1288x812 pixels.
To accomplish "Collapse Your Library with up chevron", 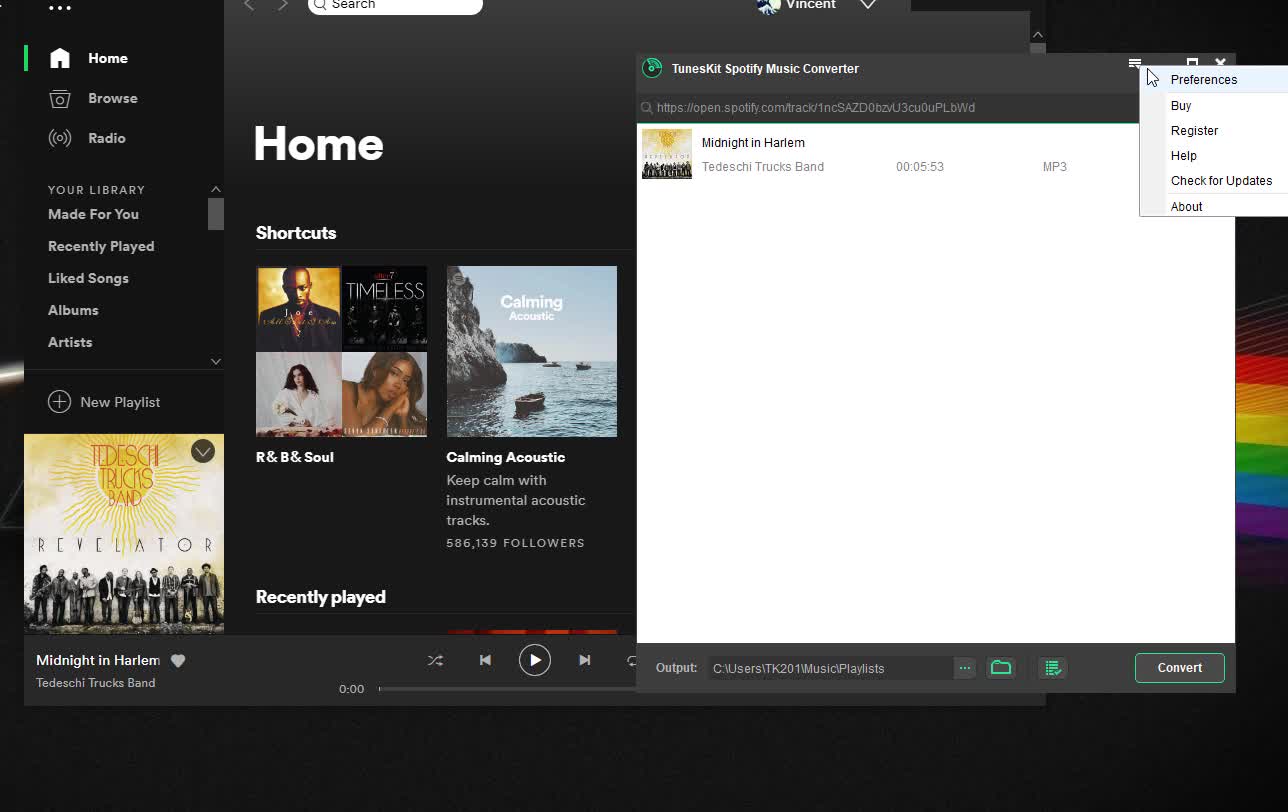I will [x=215, y=189].
